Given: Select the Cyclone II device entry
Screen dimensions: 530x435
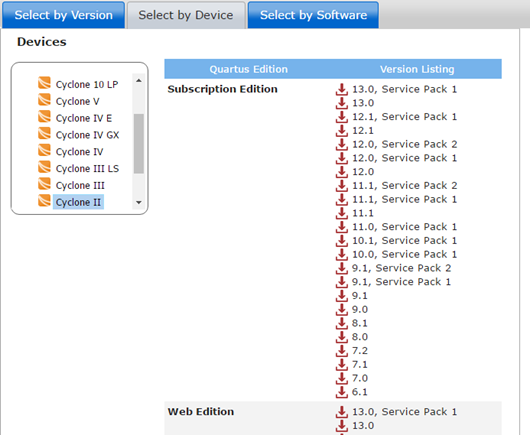Looking at the screenshot, I should click(x=78, y=202).
